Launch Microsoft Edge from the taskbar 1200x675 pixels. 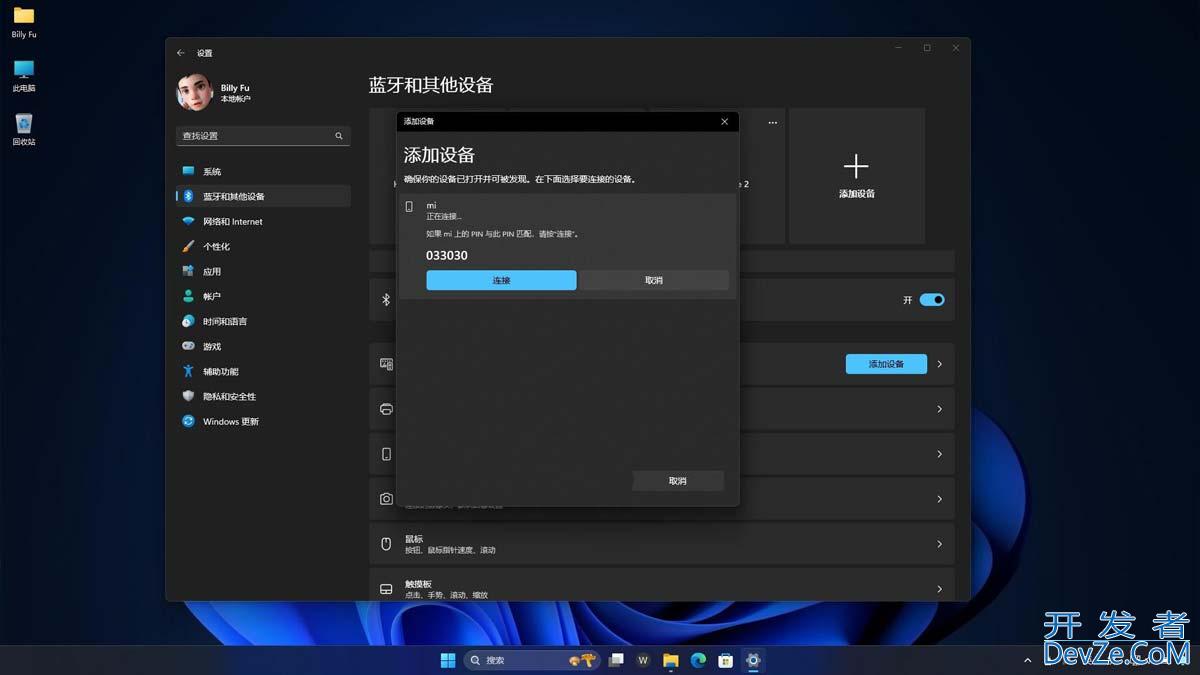698,660
